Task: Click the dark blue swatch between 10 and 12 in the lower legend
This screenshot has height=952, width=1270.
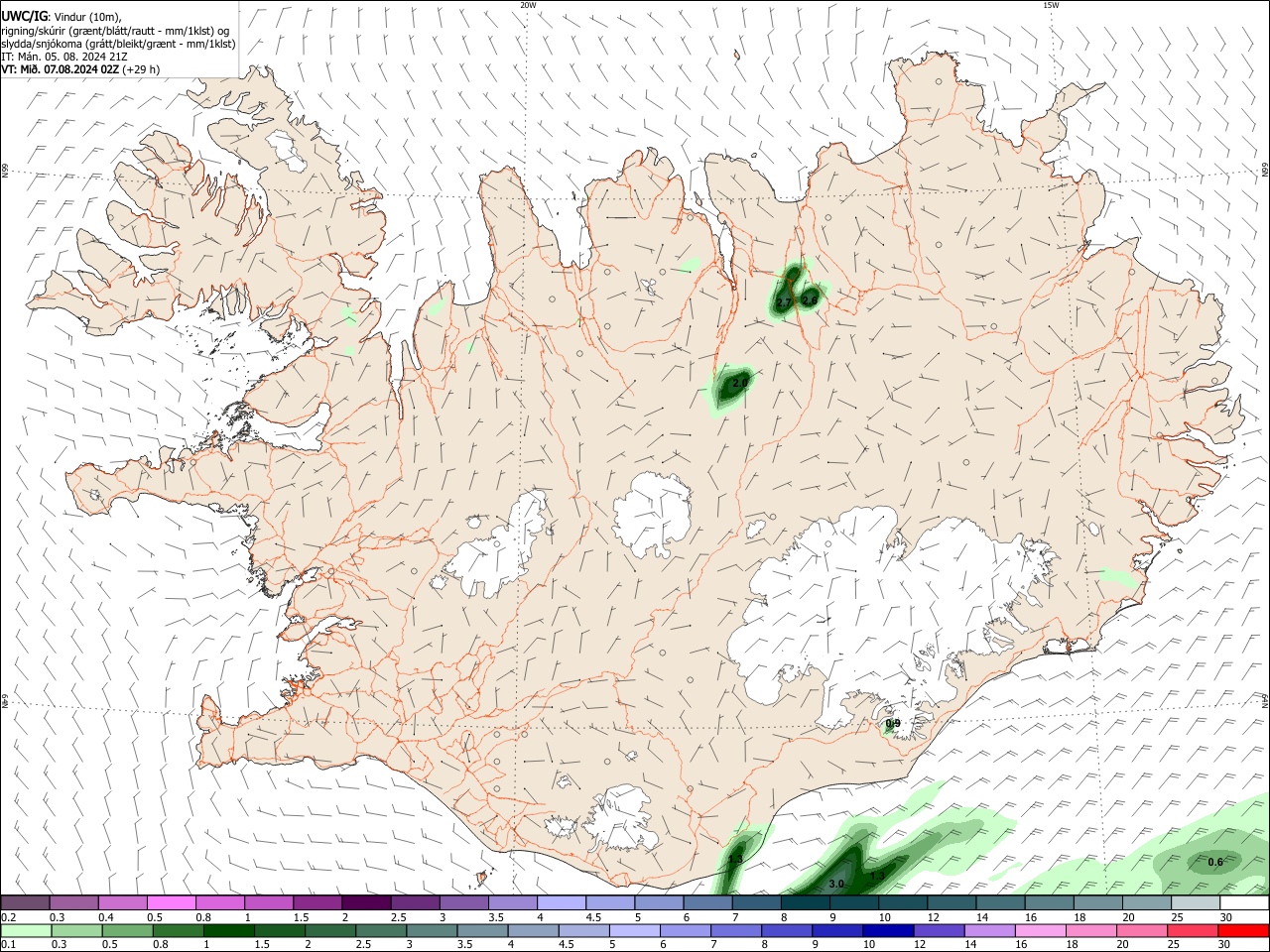Action: point(887,930)
